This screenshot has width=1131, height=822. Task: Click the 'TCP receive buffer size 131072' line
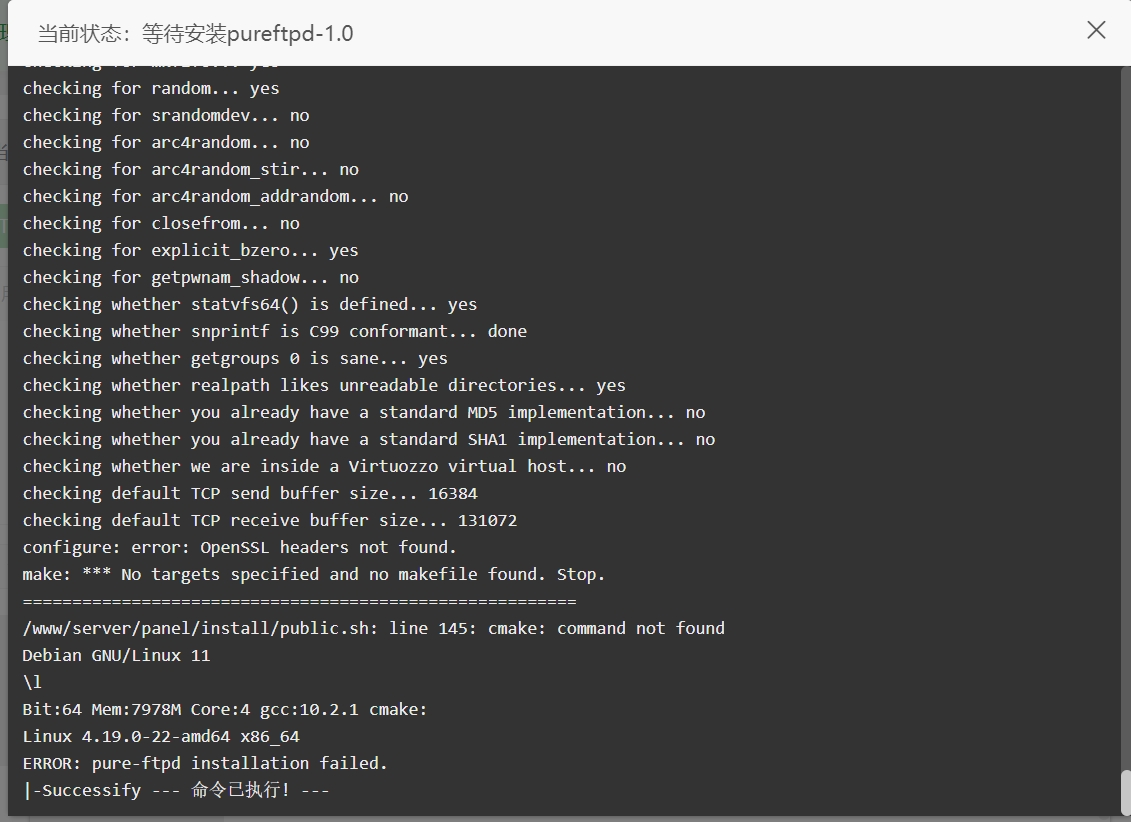(270, 521)
